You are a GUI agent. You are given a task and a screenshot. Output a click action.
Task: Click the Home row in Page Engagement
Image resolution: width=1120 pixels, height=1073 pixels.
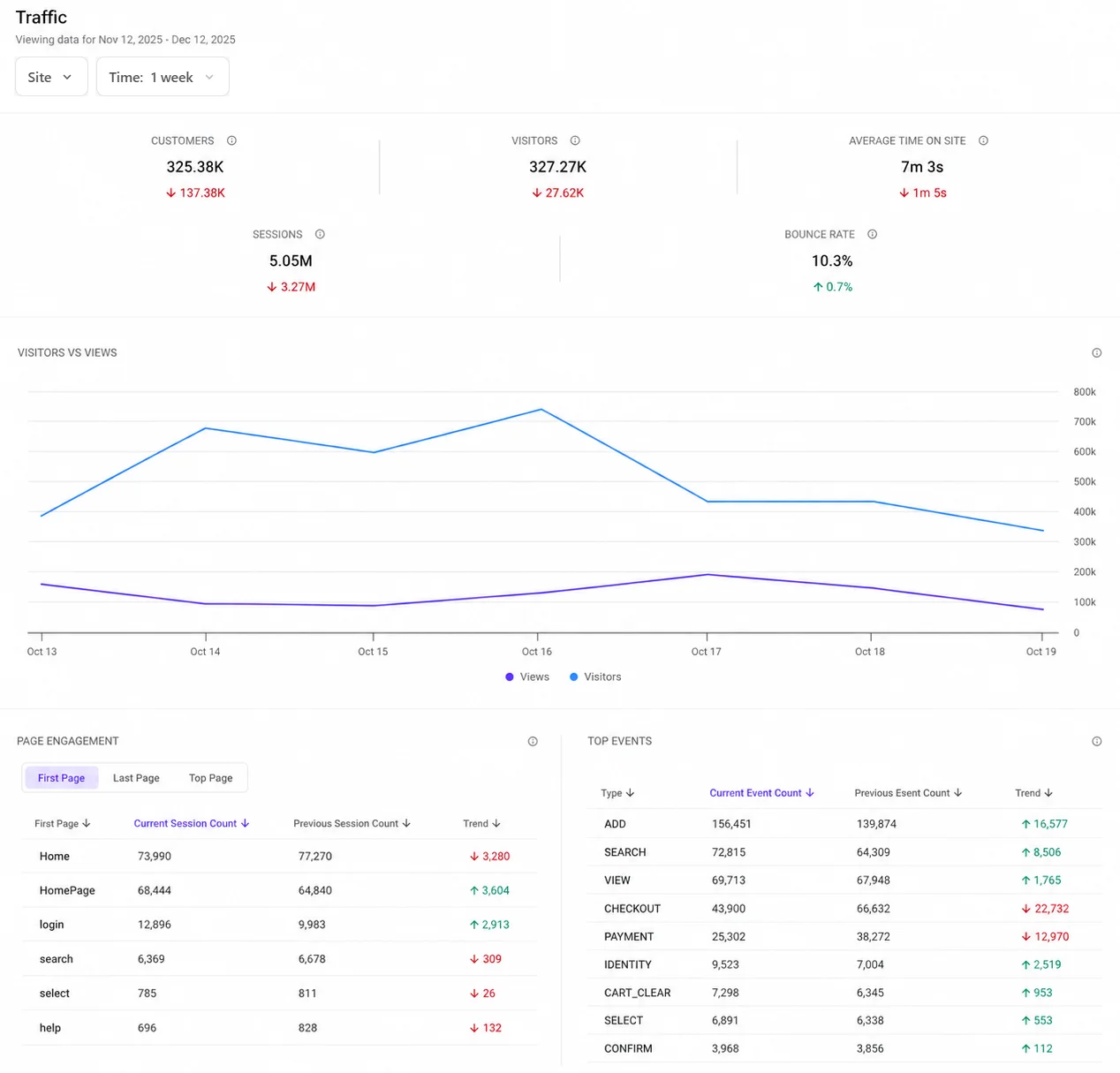(279, 856)
